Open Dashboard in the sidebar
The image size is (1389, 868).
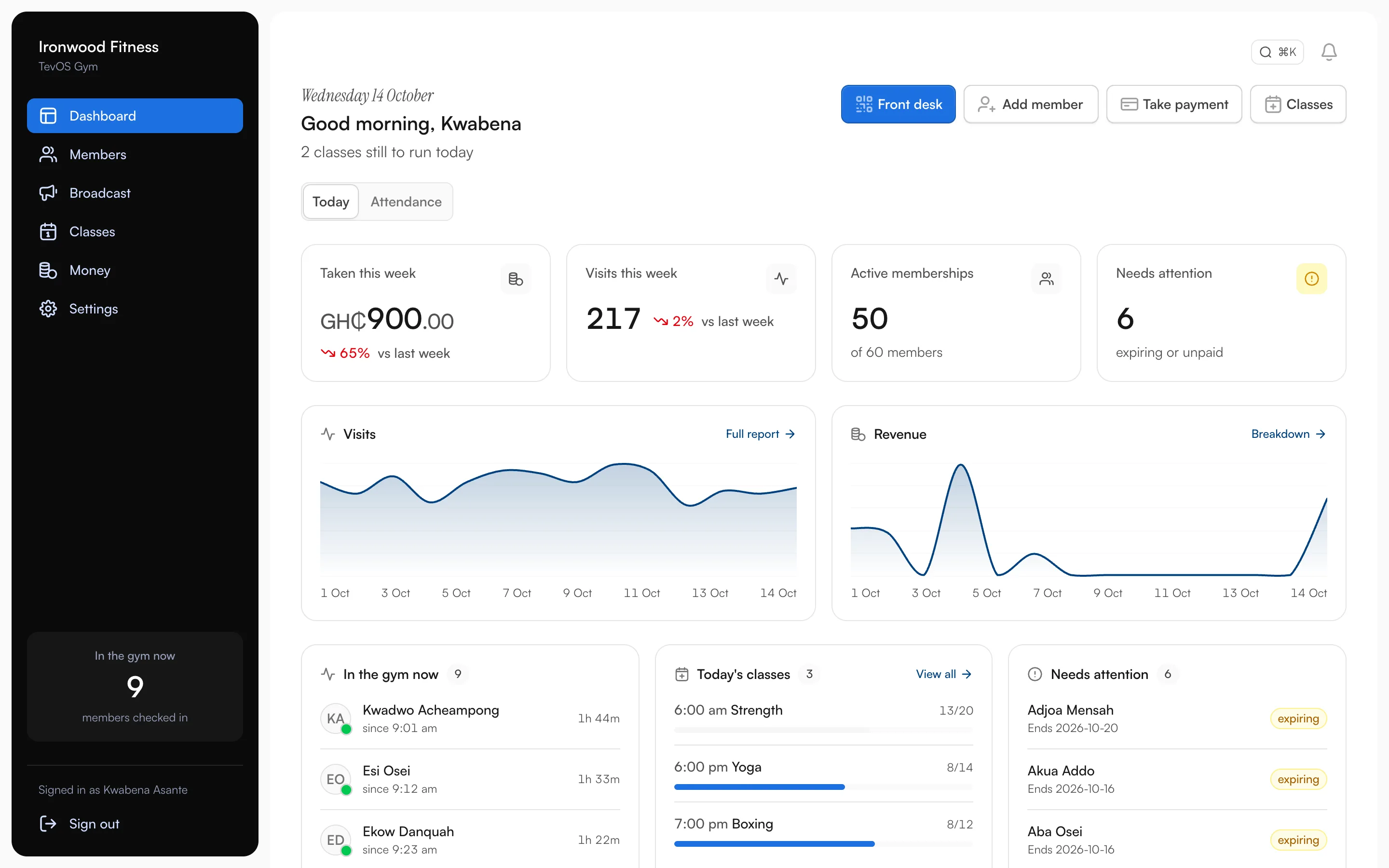click(135, 116)
